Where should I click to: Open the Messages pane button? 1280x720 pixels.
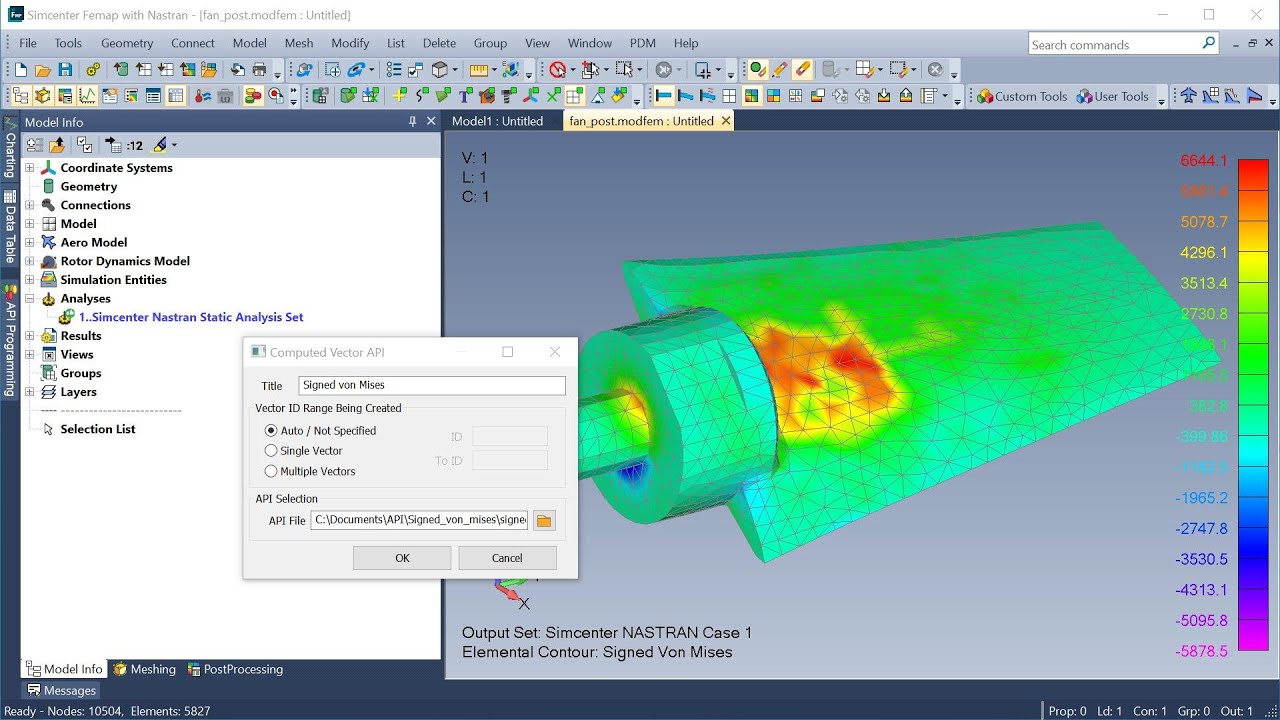62,690
